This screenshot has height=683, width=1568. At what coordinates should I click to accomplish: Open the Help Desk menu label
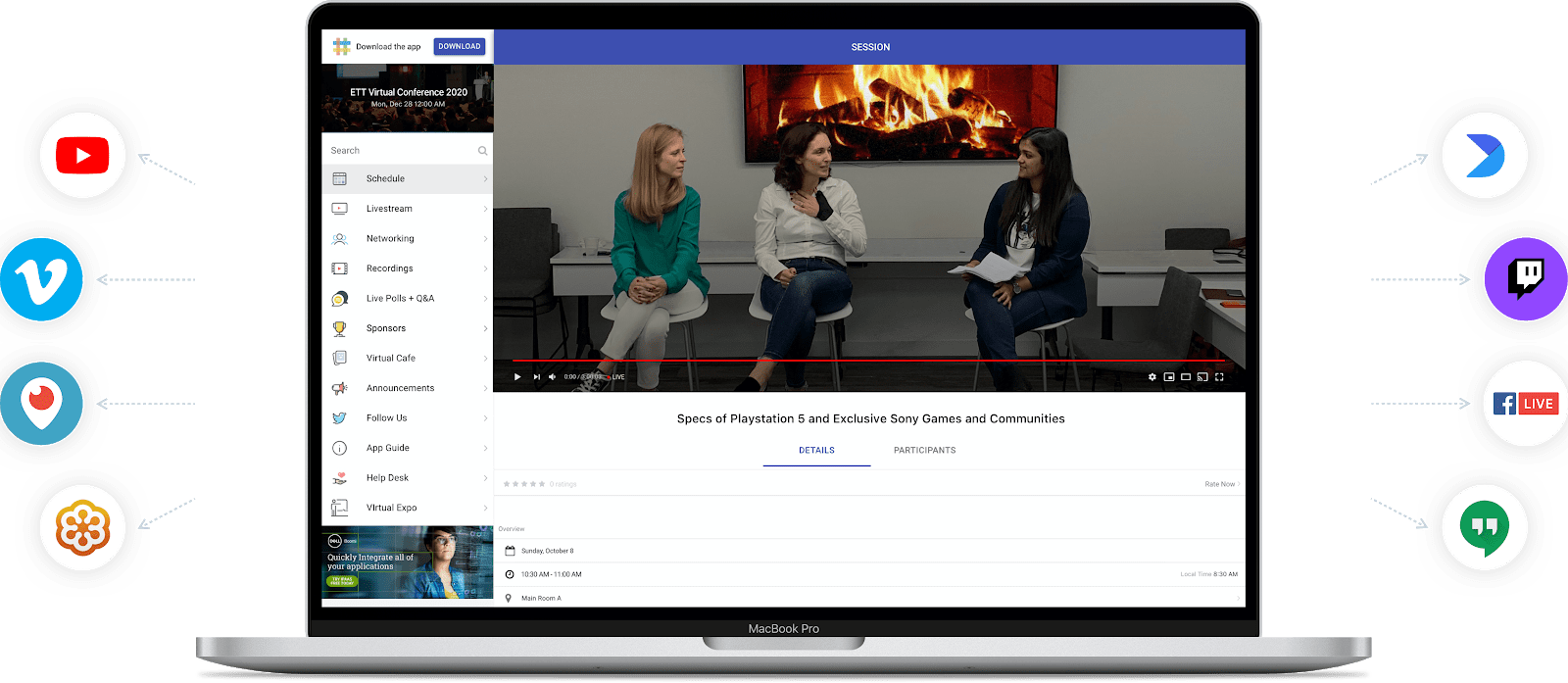387,478
